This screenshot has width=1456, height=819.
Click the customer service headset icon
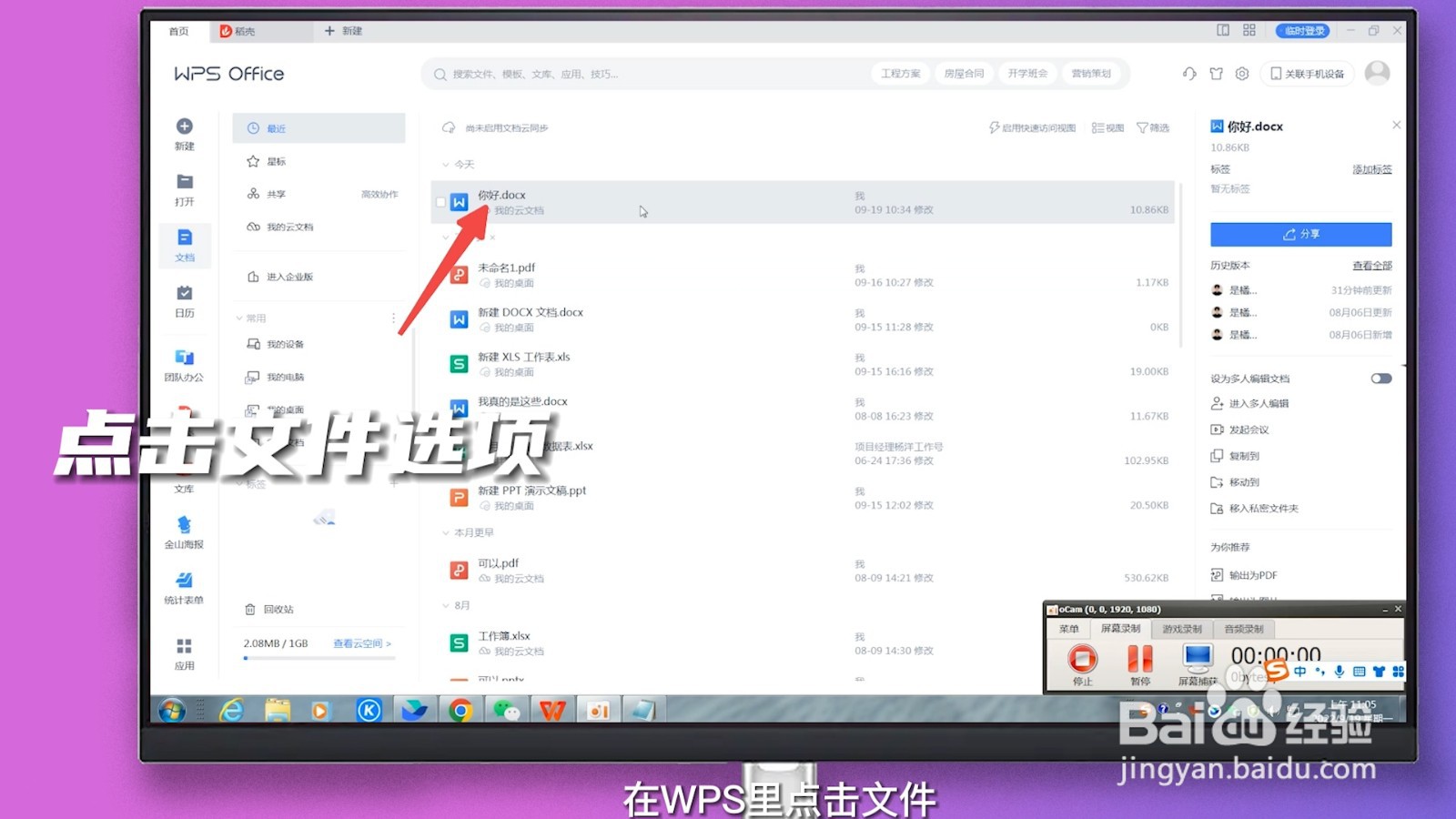pyautogui.click(x=1189, y=74)
